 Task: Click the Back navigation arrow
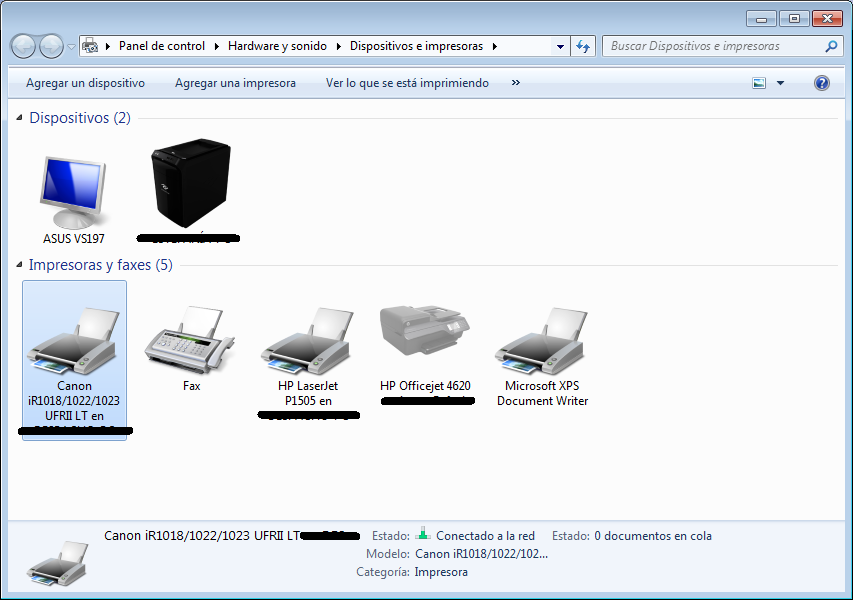(23, 46)
